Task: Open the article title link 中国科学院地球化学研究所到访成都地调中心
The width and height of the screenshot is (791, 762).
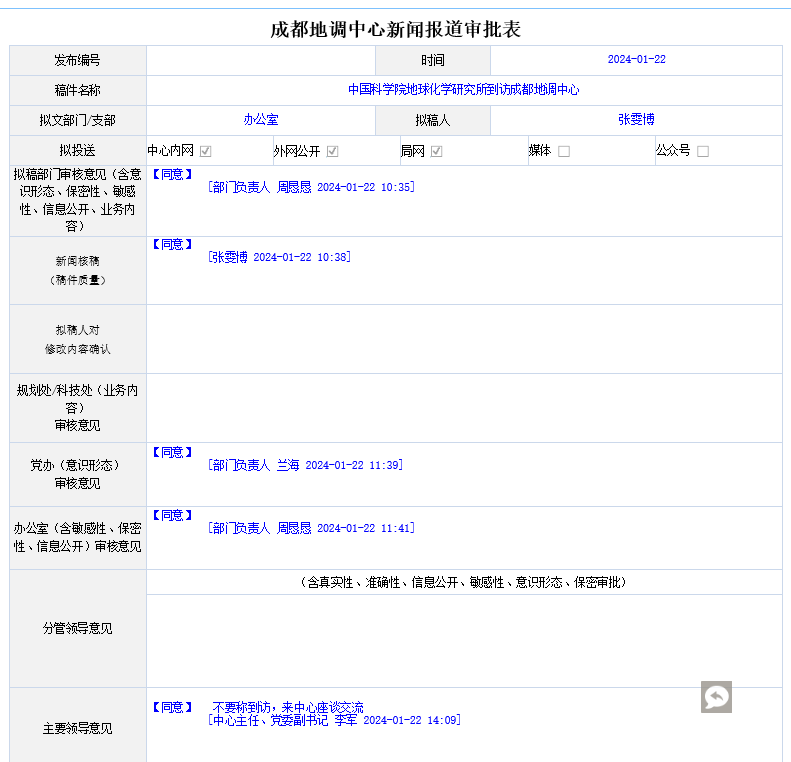Action: (463, 90)
